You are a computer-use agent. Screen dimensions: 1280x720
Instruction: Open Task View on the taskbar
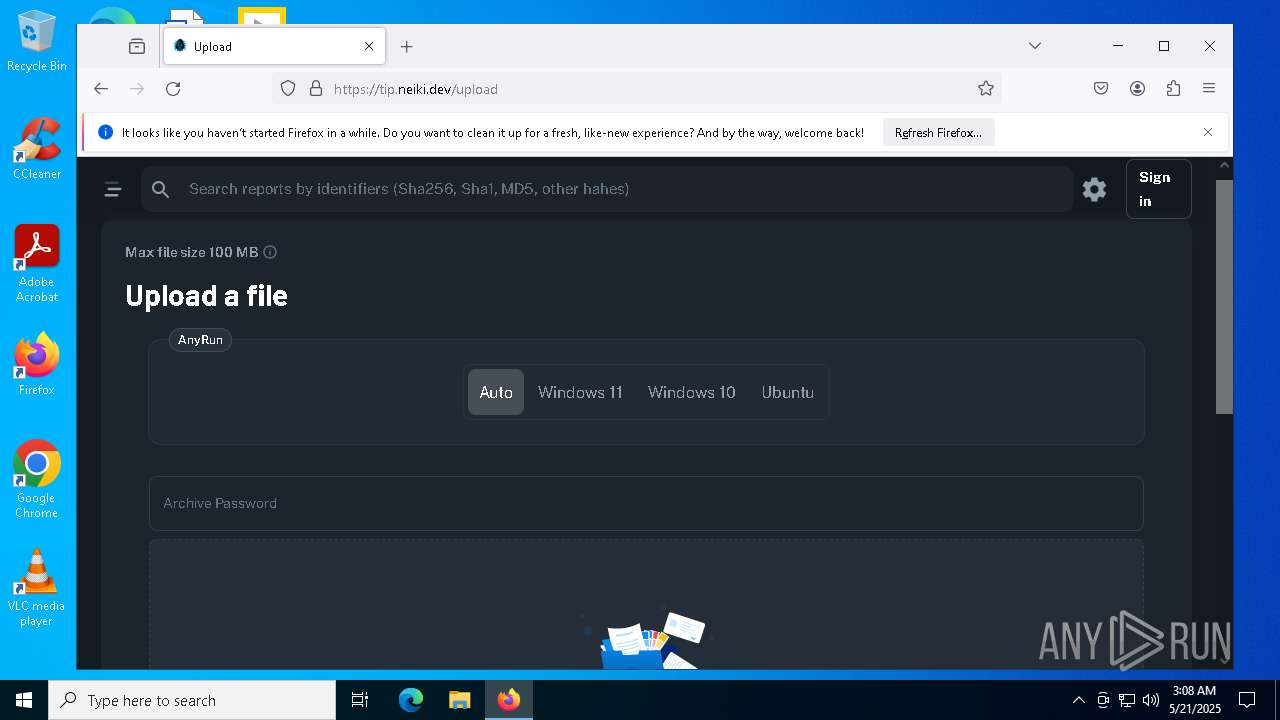[x=360, y=700]
